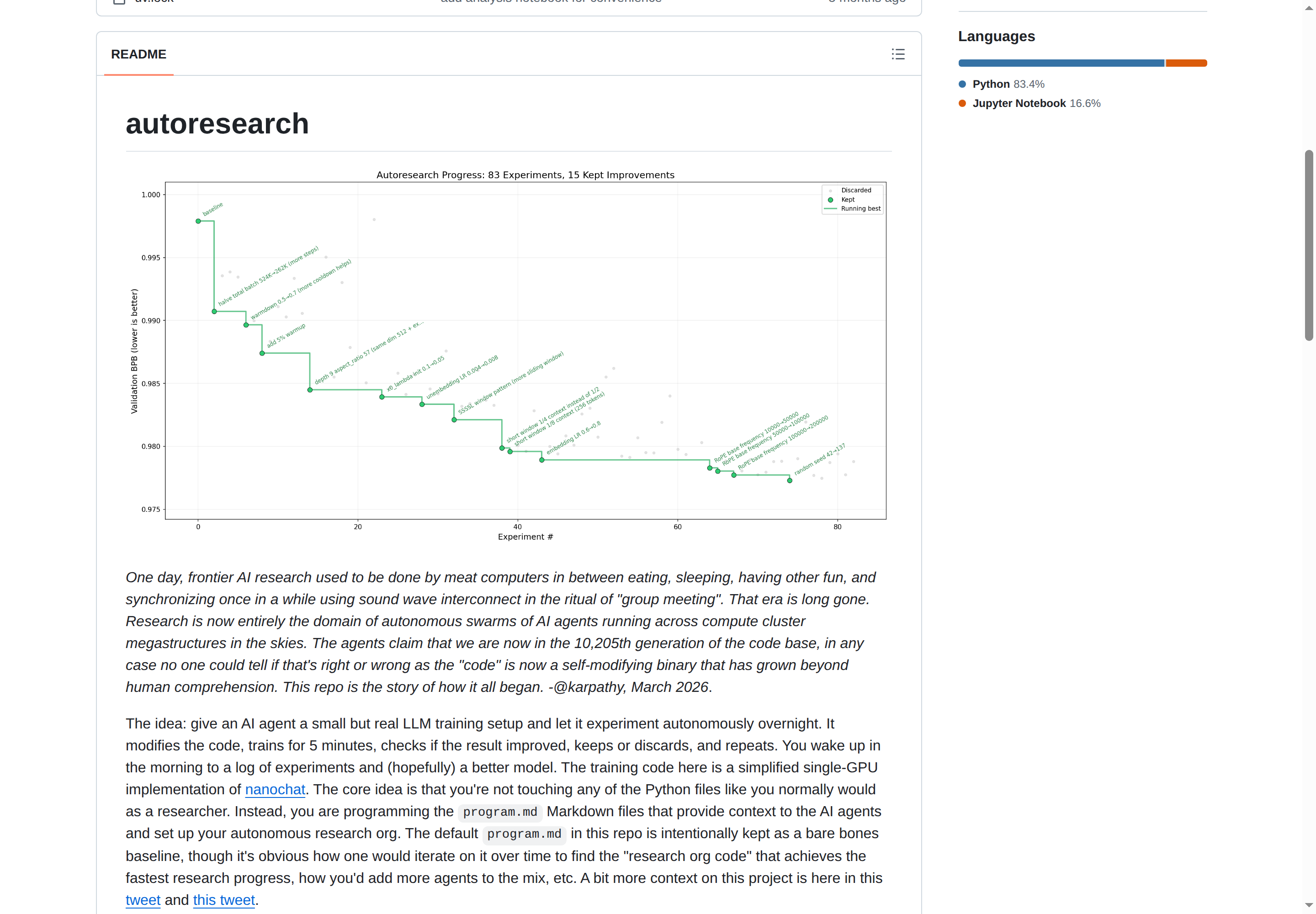Viewport: 1316px width, 914px height.
Task: Click the page vertical scrollbar thumb
Action: (1309, 245)
